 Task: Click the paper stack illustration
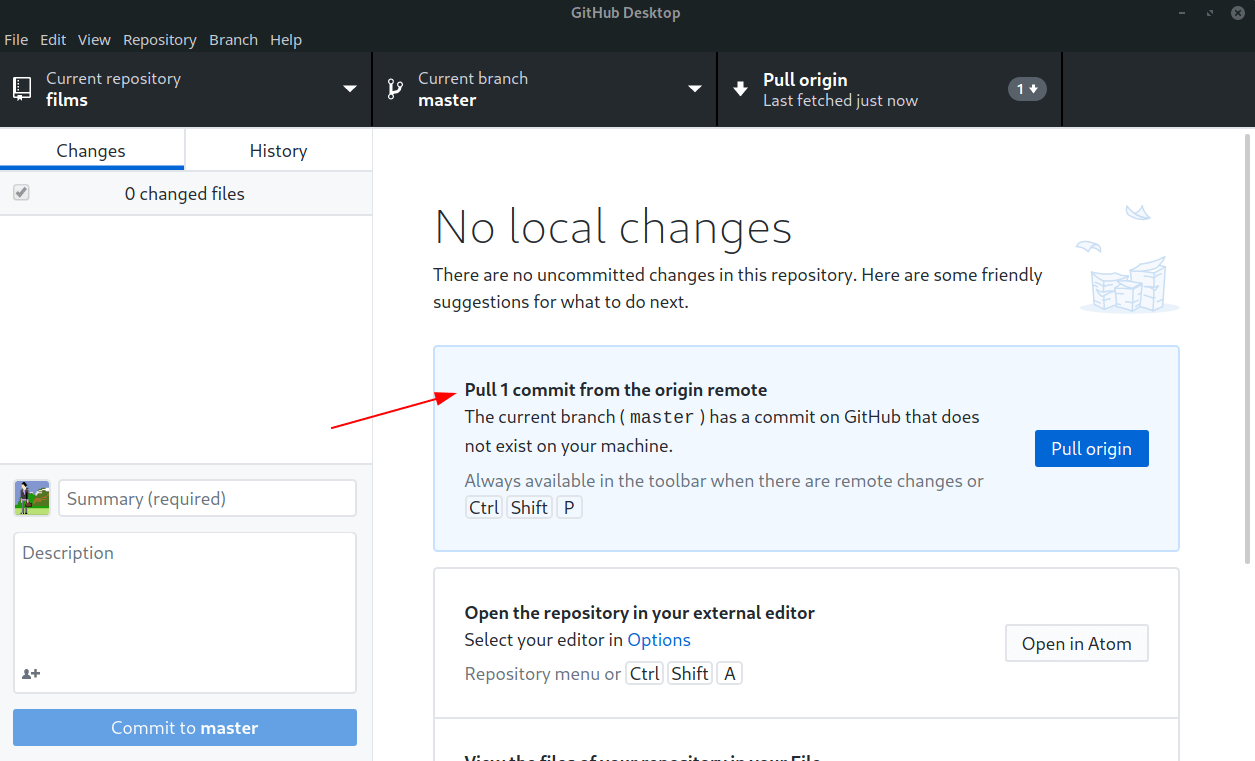click(1128, 260)
